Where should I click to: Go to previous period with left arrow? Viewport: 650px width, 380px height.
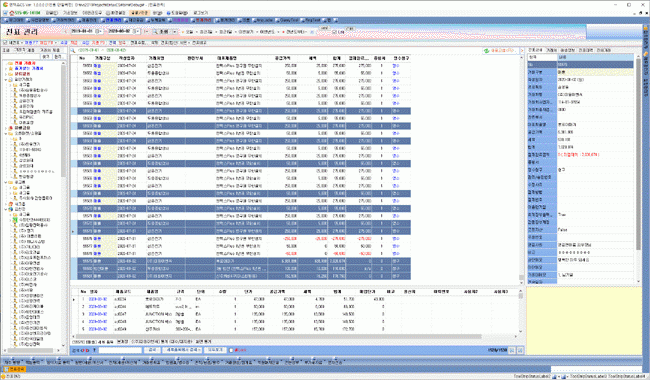65,31
